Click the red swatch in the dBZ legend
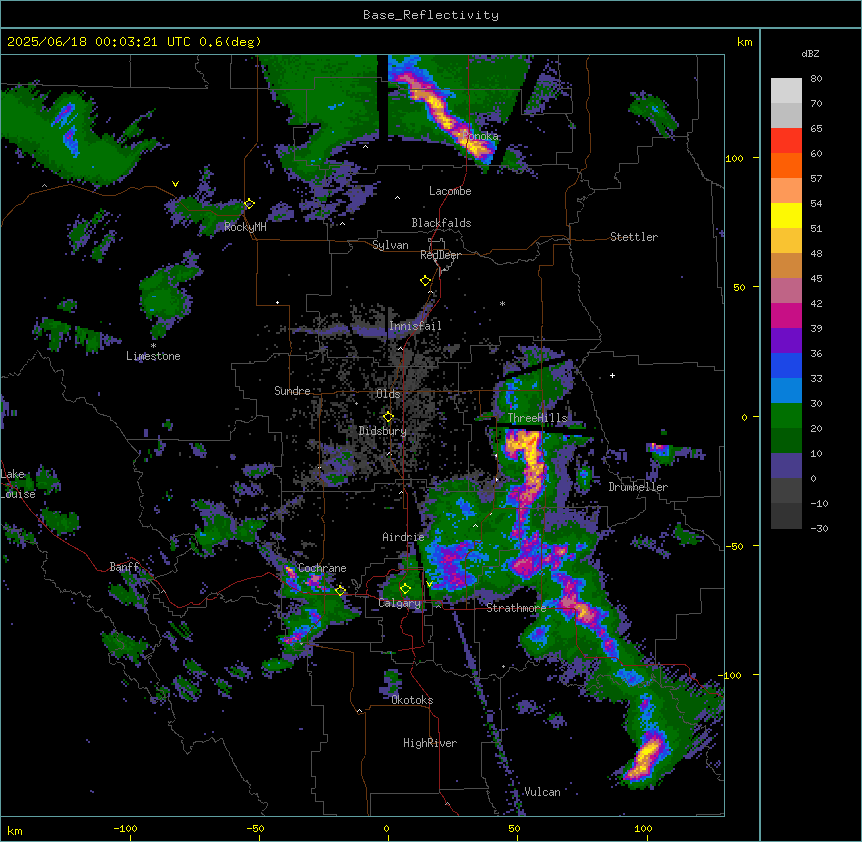 (786, 140)
